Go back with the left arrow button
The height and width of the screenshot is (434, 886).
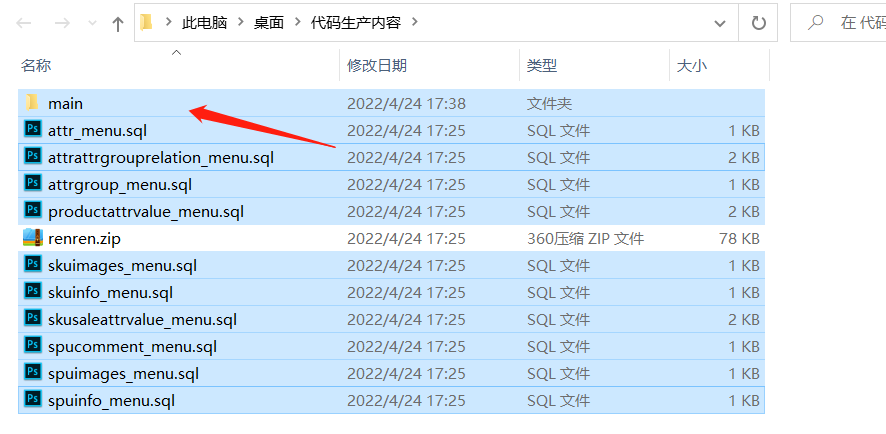click(x=24, y=23)
